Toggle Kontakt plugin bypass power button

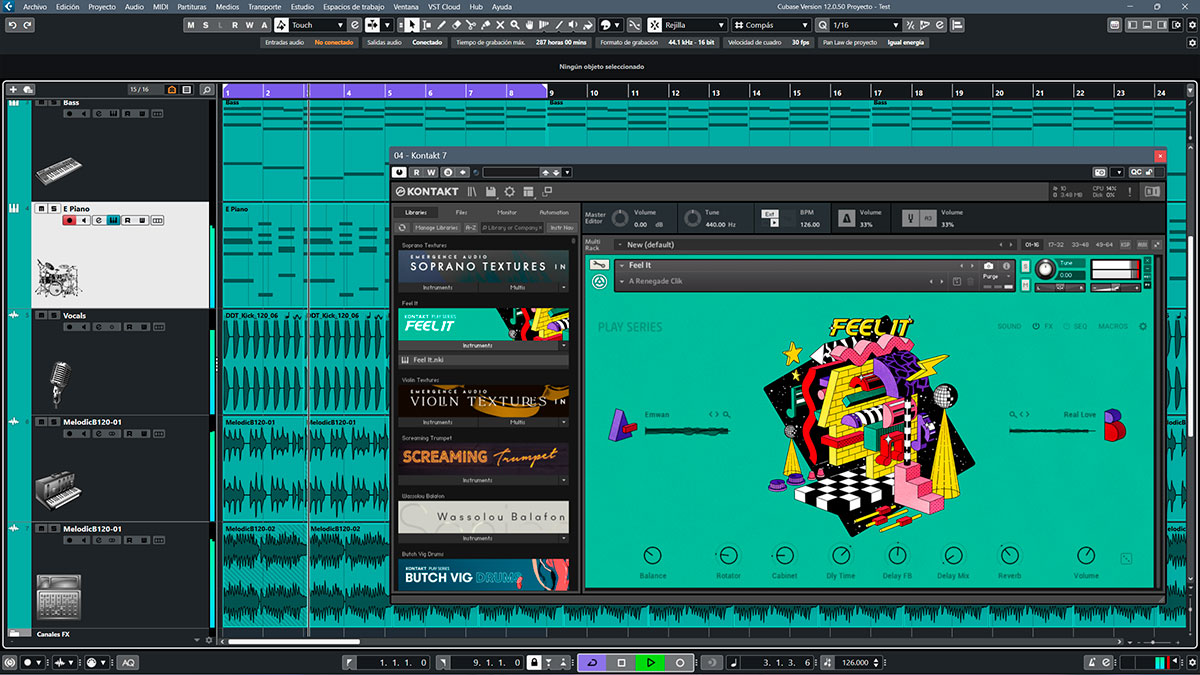pos(400,172)
